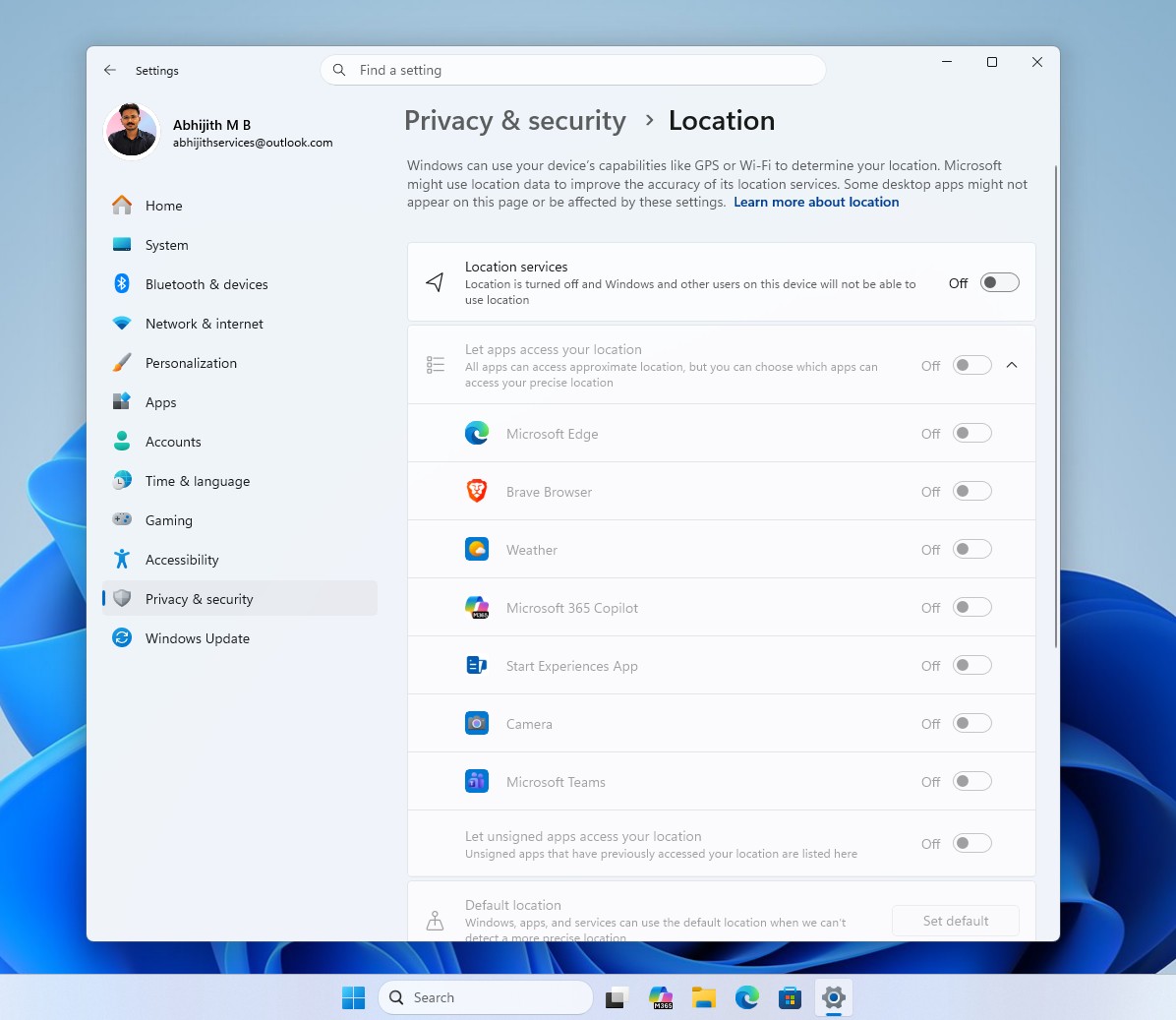Open Microsoft 365 Copilot from the taskbar
The image size is (1176, 1020).
tap(660, 998)
